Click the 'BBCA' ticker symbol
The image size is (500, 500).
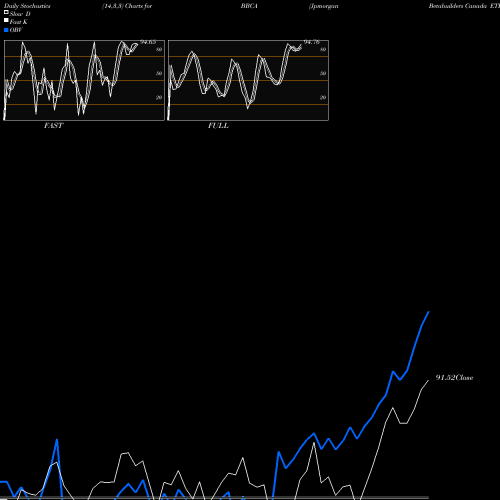point(249,6)
